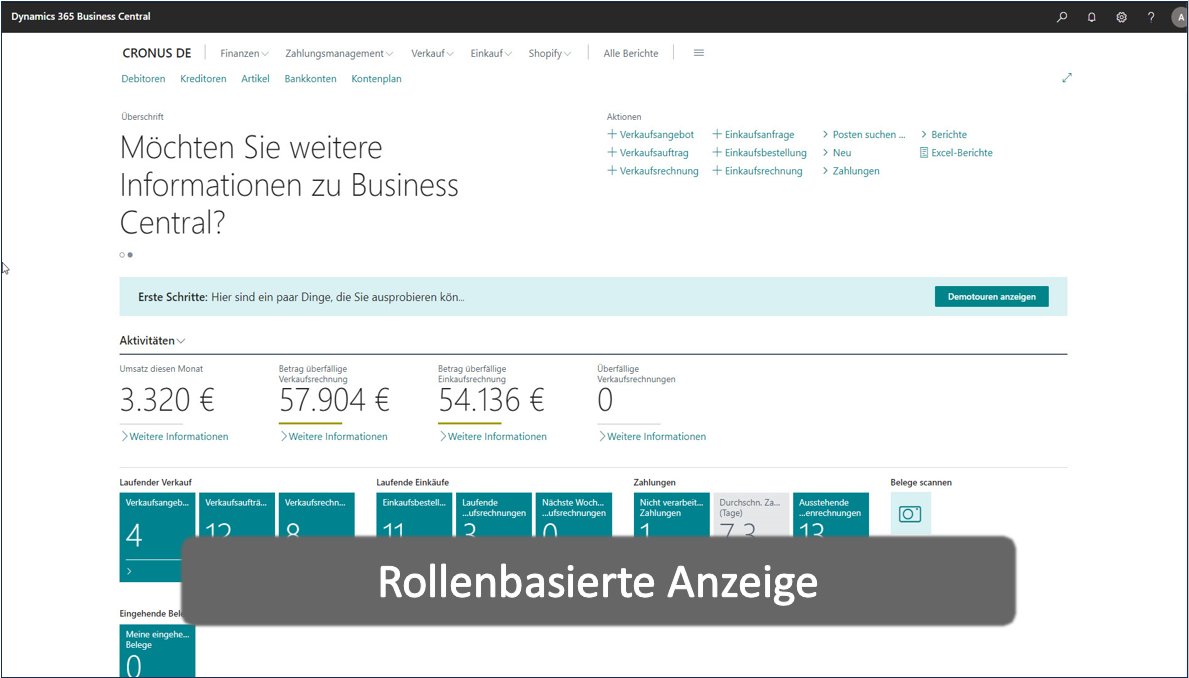Open the Meine eingehenden Belege tile
The height and width of the screenshot is (678, 1189).
pos(157,650)
